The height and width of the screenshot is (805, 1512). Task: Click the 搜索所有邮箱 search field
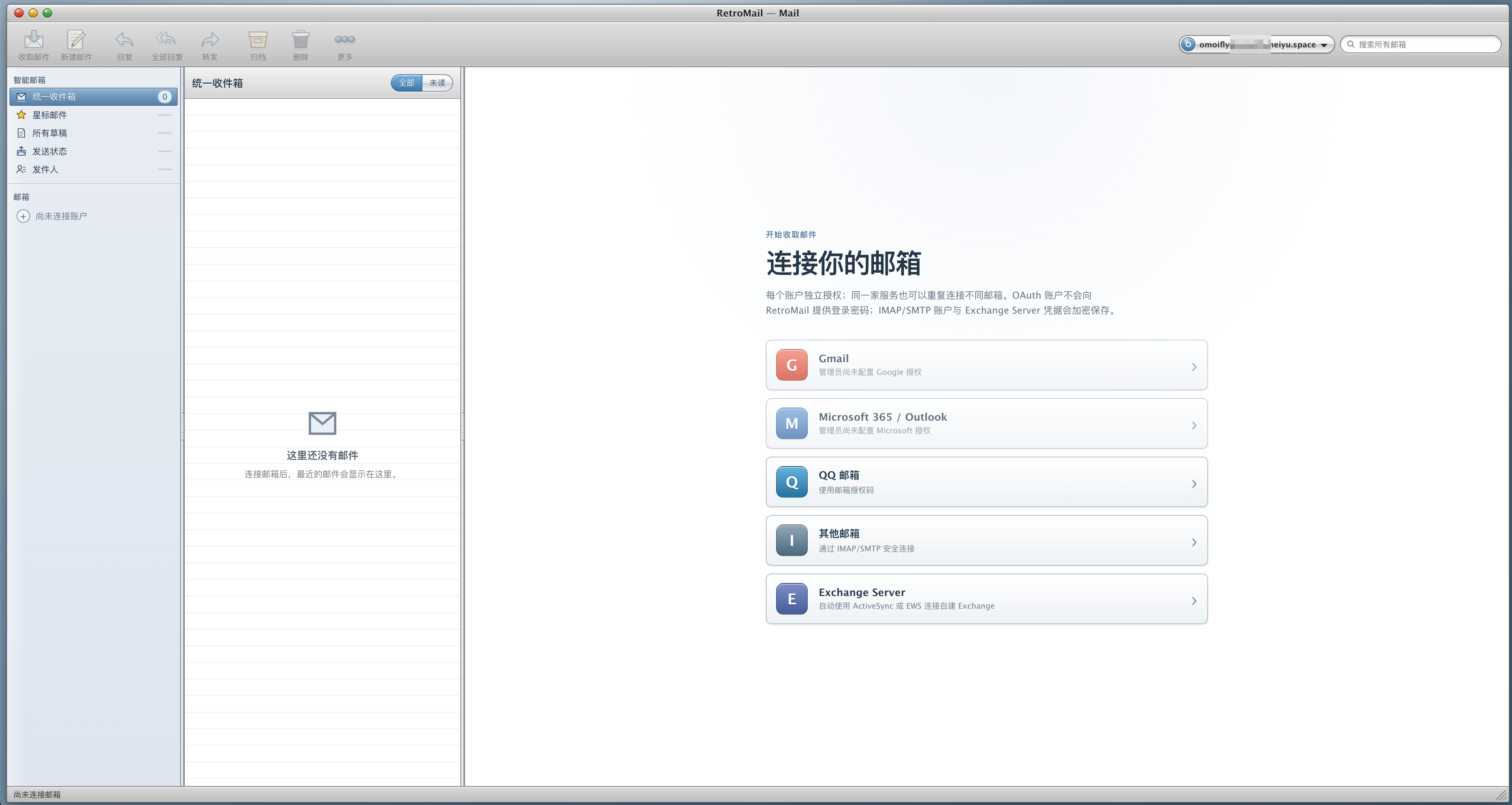coord(1420,45)
